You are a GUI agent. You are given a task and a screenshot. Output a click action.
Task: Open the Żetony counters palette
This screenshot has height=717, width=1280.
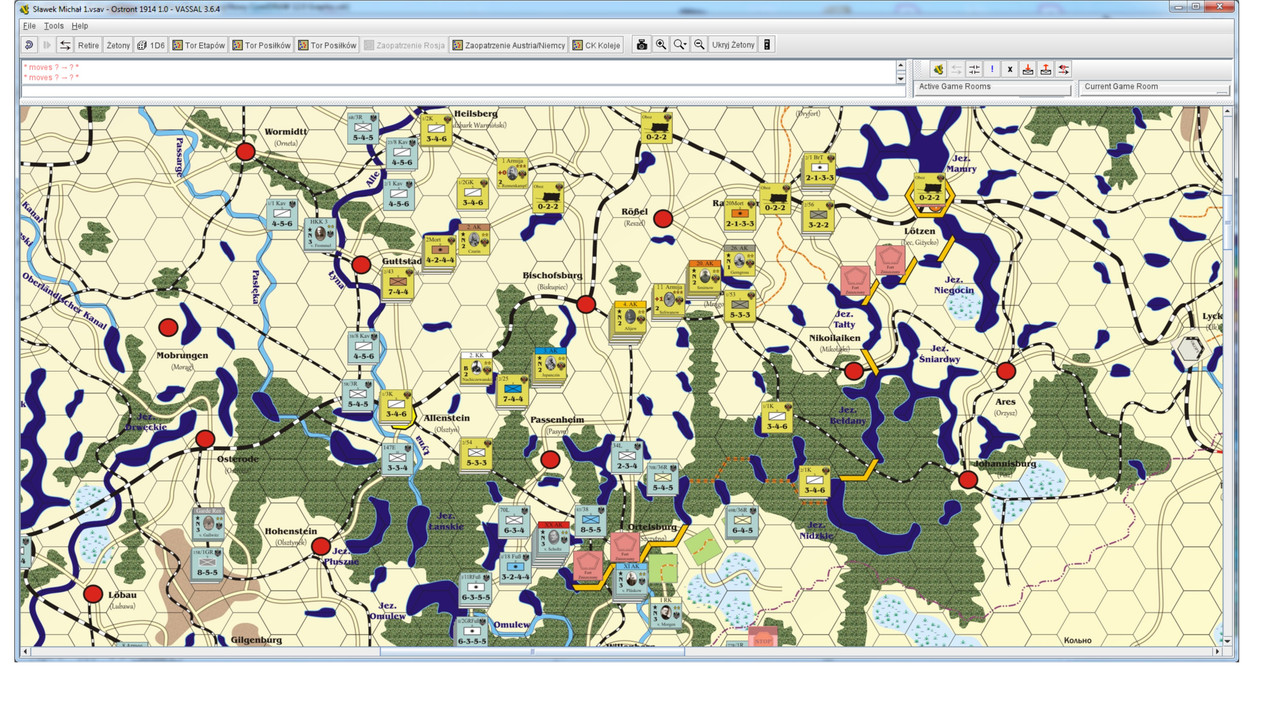point(118,45)
